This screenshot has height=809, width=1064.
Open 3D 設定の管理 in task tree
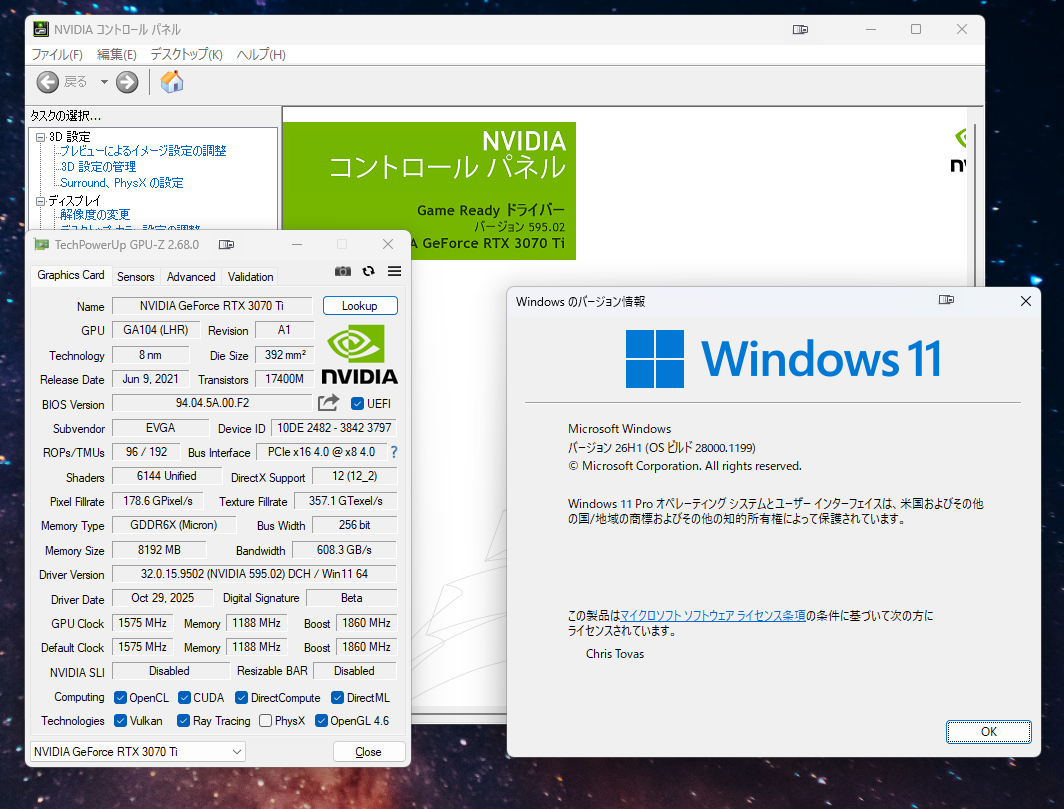(x=98, y=167)
